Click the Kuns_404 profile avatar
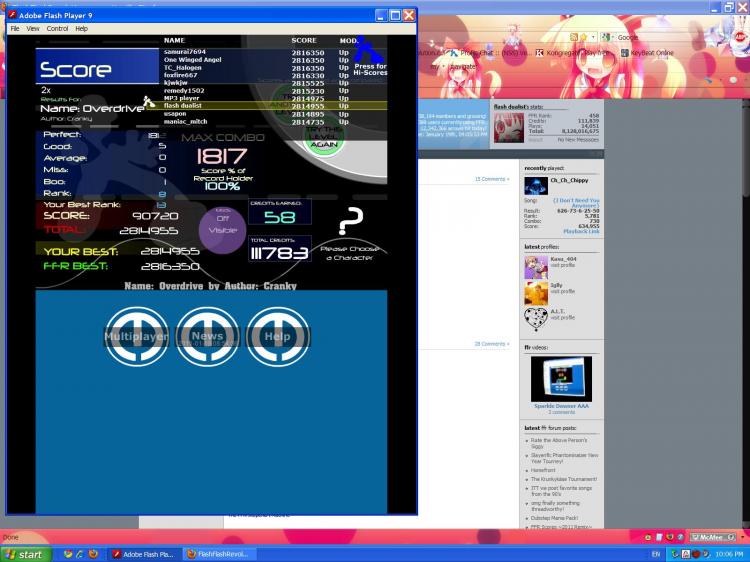Screen dimensions: 750x562 point(536,267)
